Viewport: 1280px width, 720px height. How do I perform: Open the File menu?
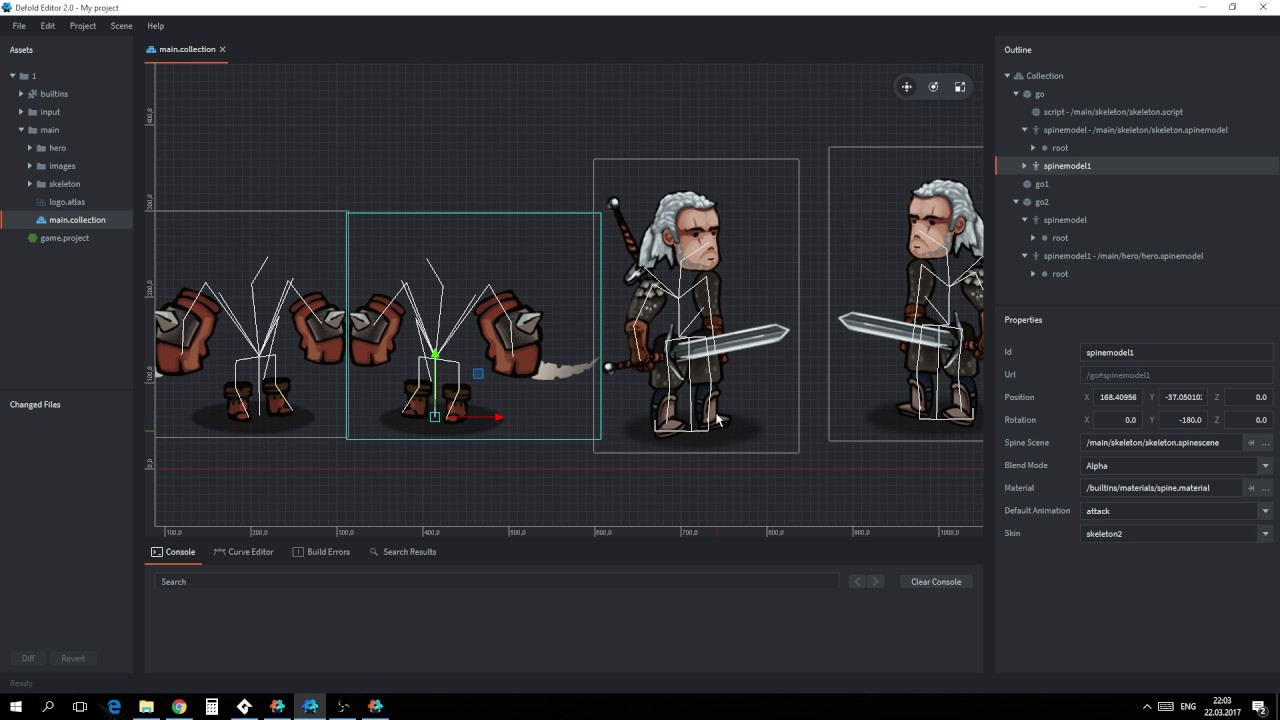coord(19,26)
